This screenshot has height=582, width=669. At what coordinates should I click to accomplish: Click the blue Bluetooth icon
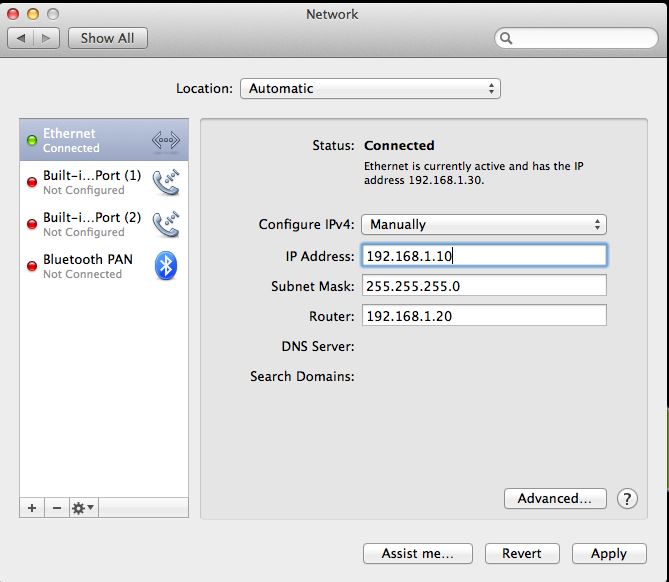(x=166, y=266)
